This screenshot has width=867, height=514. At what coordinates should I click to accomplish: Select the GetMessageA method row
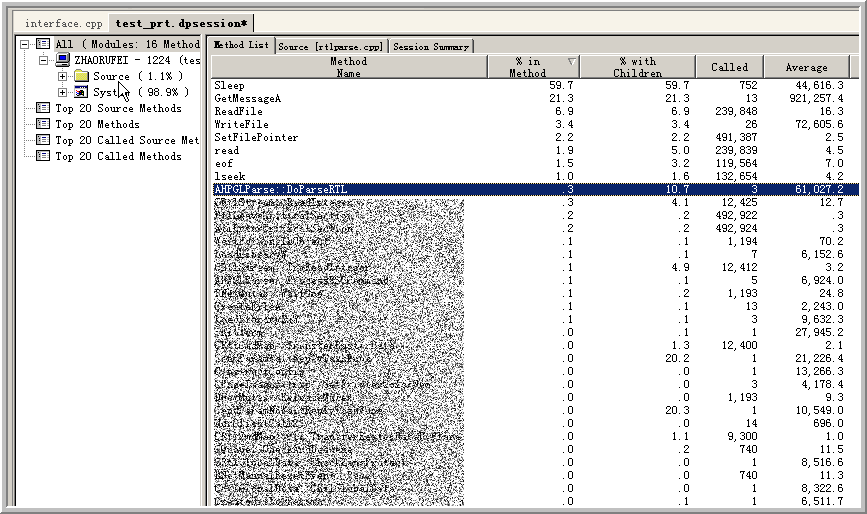point(535,98)
